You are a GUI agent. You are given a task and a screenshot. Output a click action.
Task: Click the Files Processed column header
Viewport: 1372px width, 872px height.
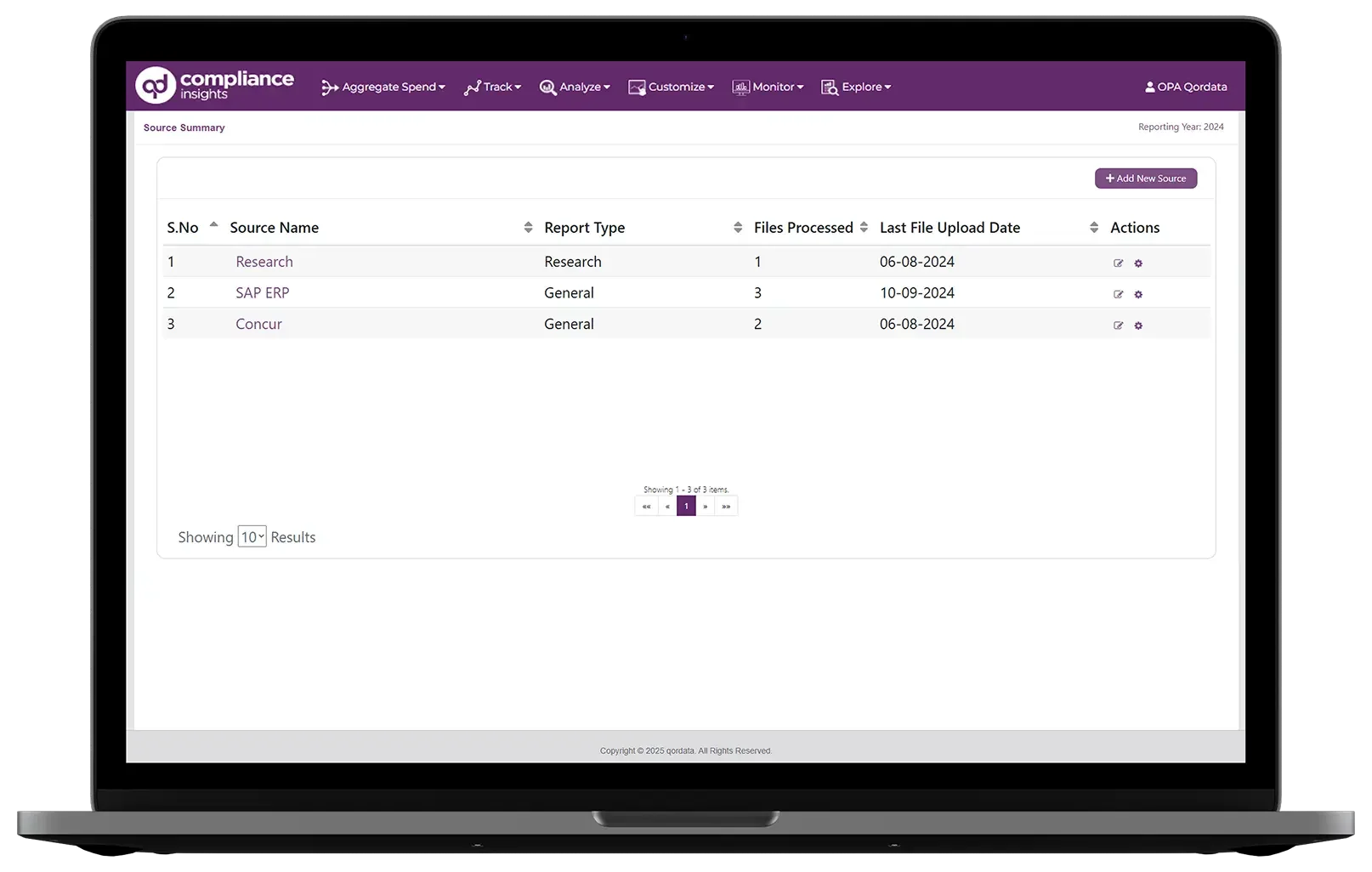click(x=803, y=228)
